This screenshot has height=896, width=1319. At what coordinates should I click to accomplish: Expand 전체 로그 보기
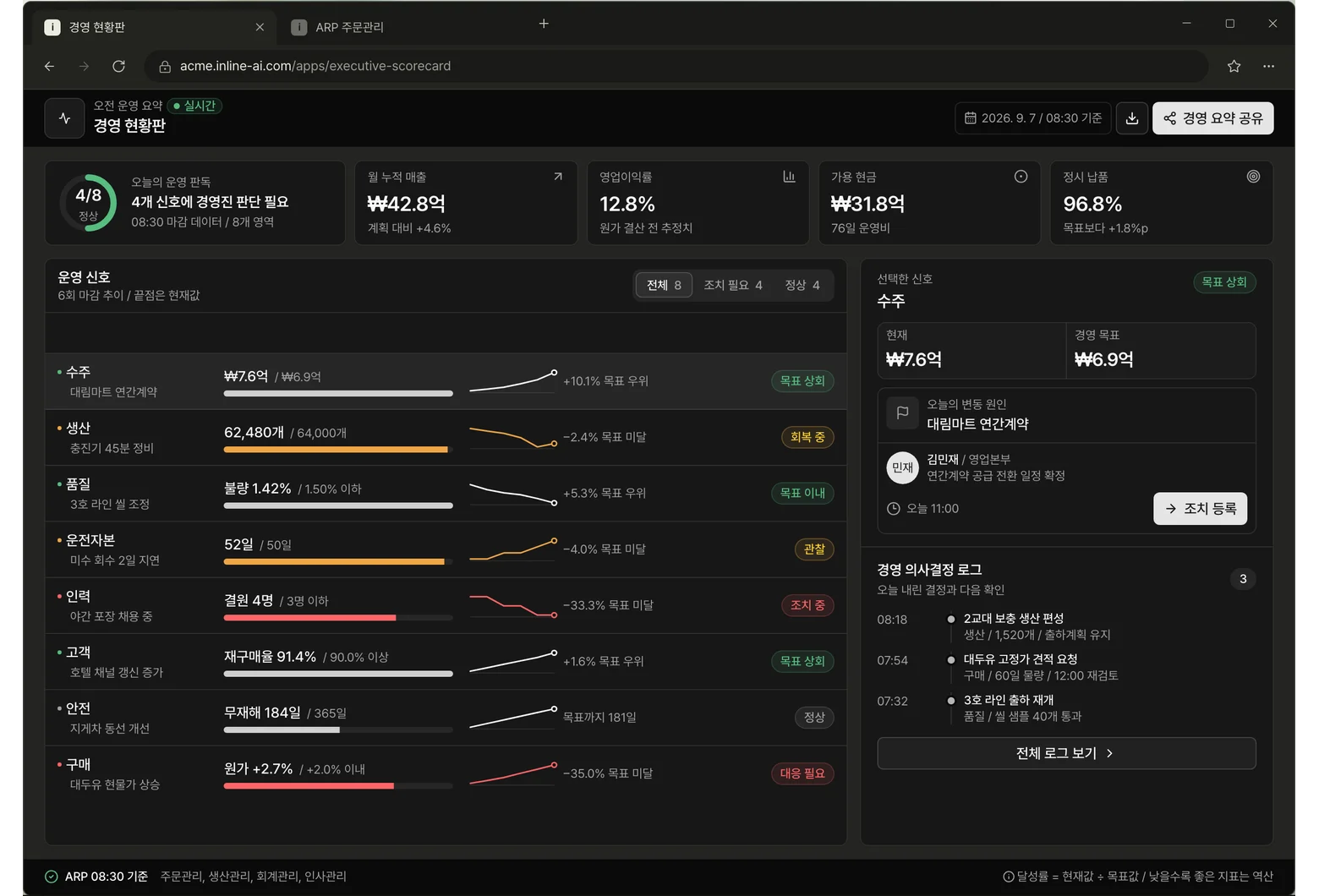point(1066,753)
